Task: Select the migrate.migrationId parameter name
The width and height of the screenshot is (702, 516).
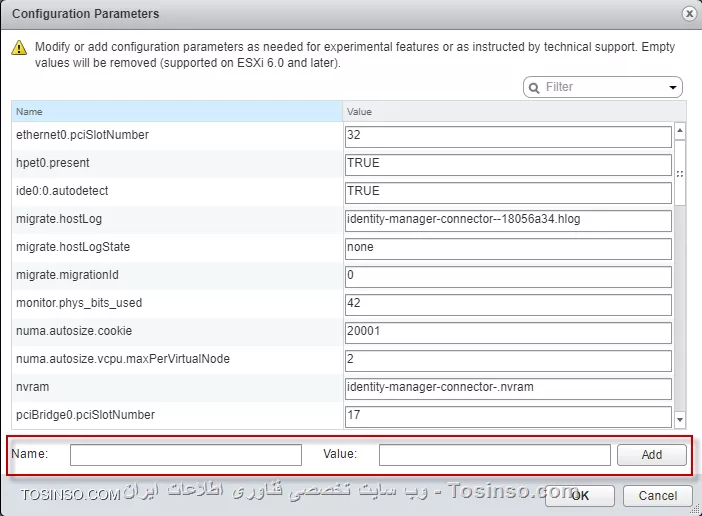Action: click(x=67, y=275)
